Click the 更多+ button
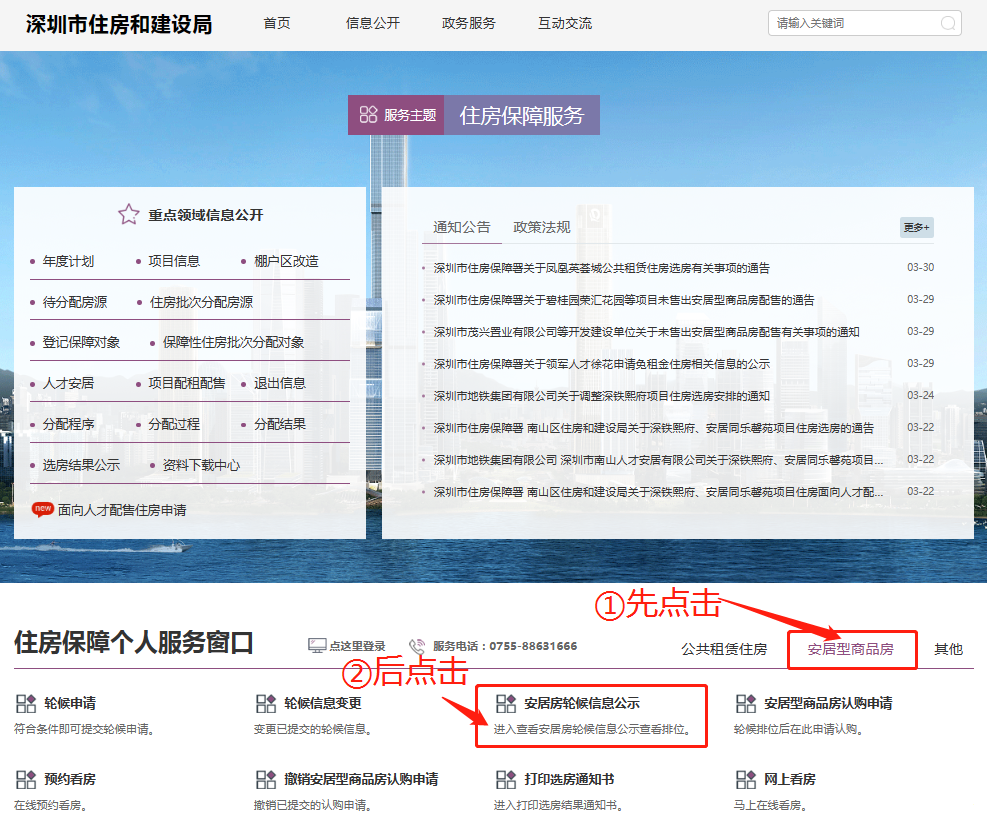Screen dimensions: 987x833 click(x=916, y=227)
